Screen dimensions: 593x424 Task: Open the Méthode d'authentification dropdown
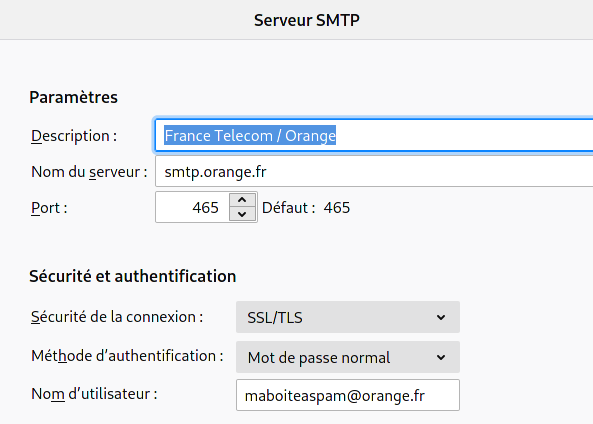coord(348,357)
